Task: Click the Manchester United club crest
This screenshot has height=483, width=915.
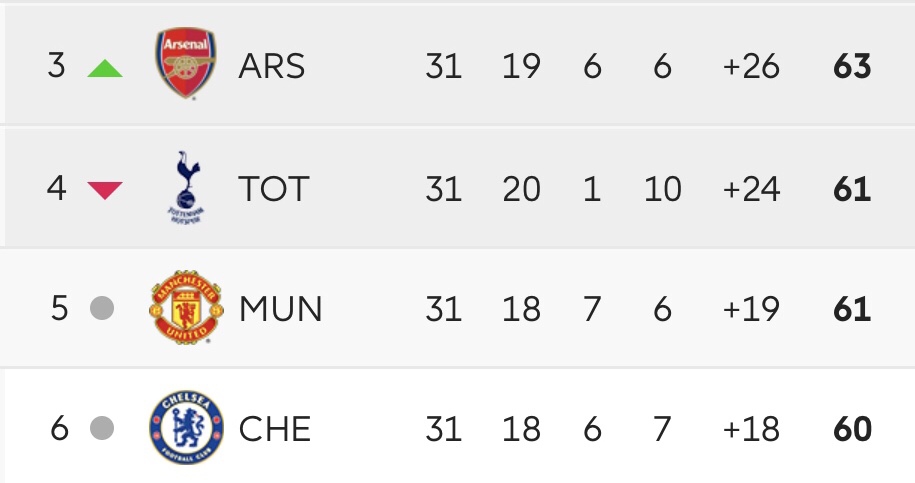Action: pyautogui.click(x=186, y=307)
